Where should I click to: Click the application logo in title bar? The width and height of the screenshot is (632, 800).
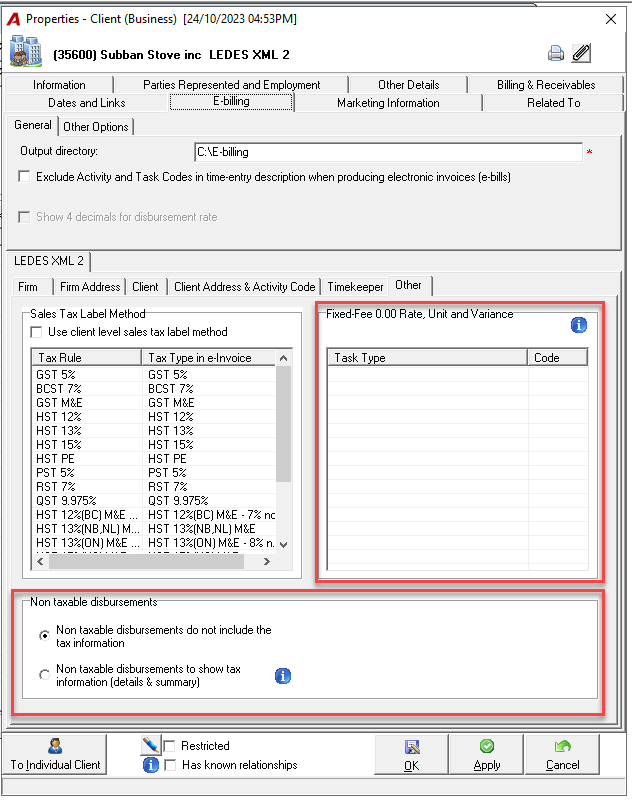14,19
